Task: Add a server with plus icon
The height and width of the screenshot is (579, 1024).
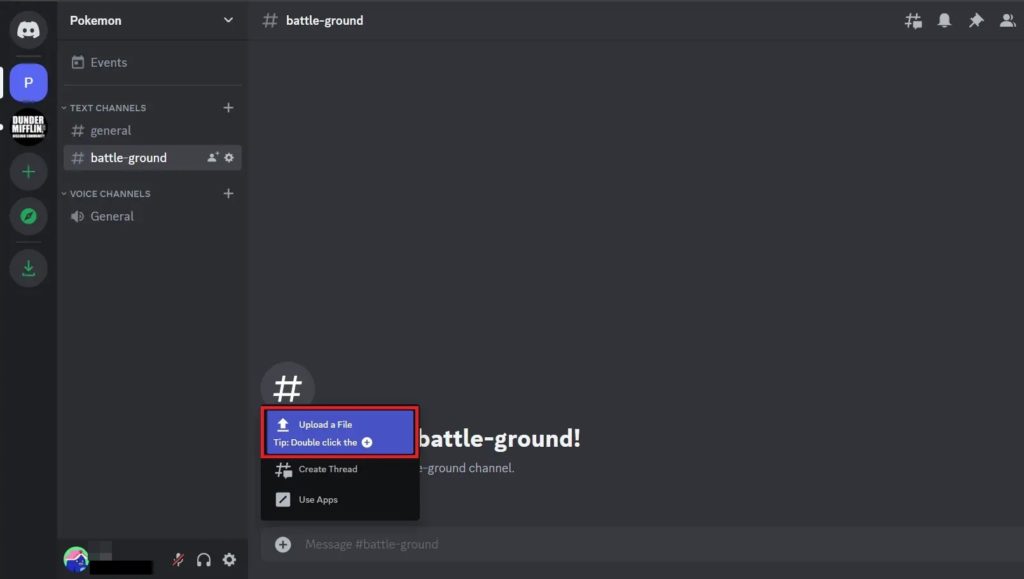Action: coord(28,172)
